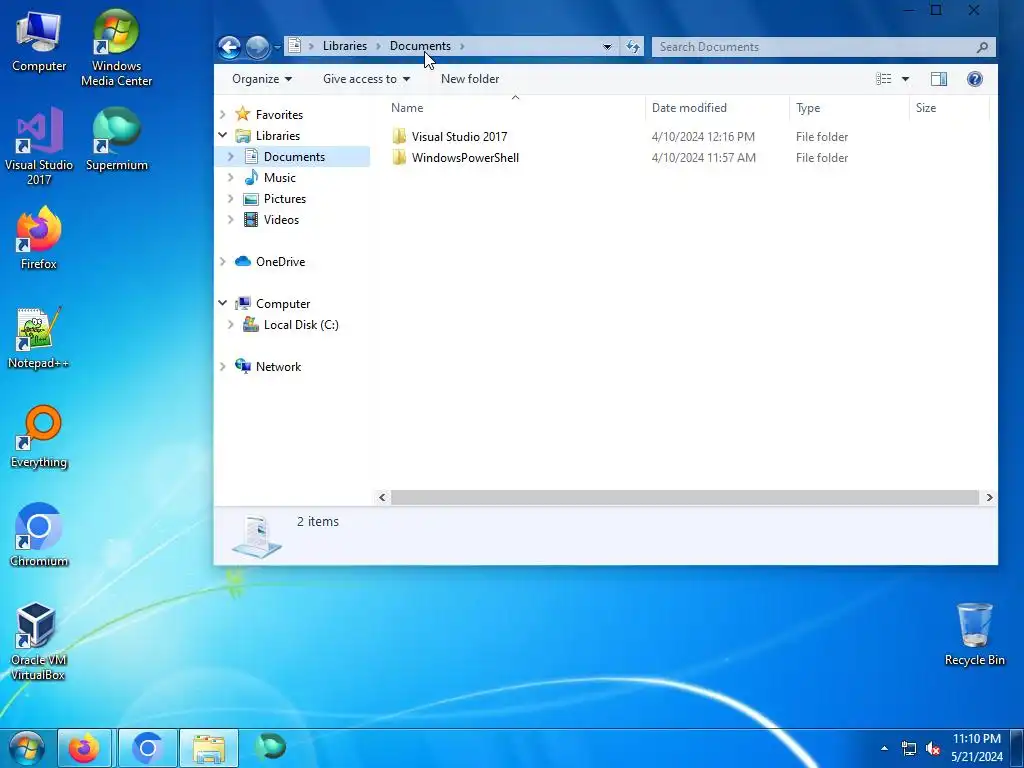Focus the Search Documents field
Image resolution: width=1024 pixels, height=768 pixels.
(x=824, y=46)
